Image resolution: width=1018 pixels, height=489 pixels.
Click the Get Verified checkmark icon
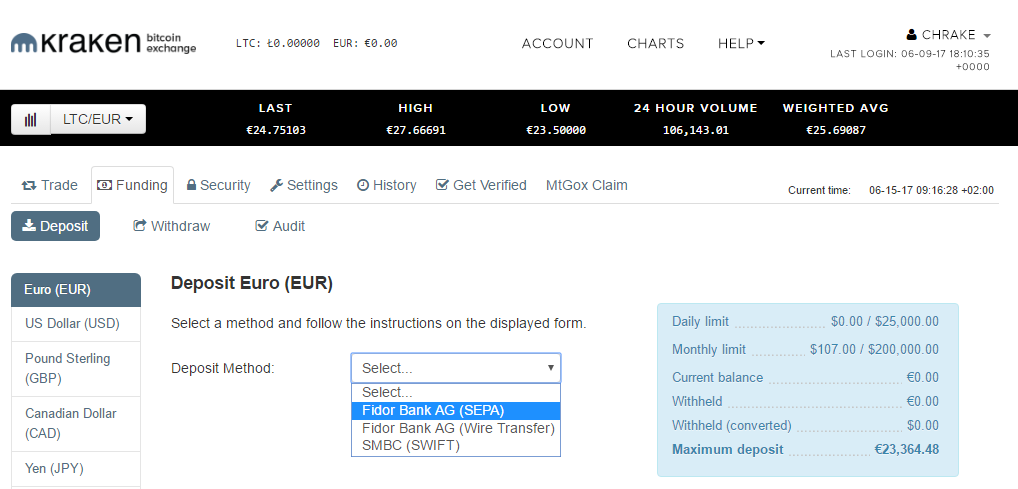(442, 185)
